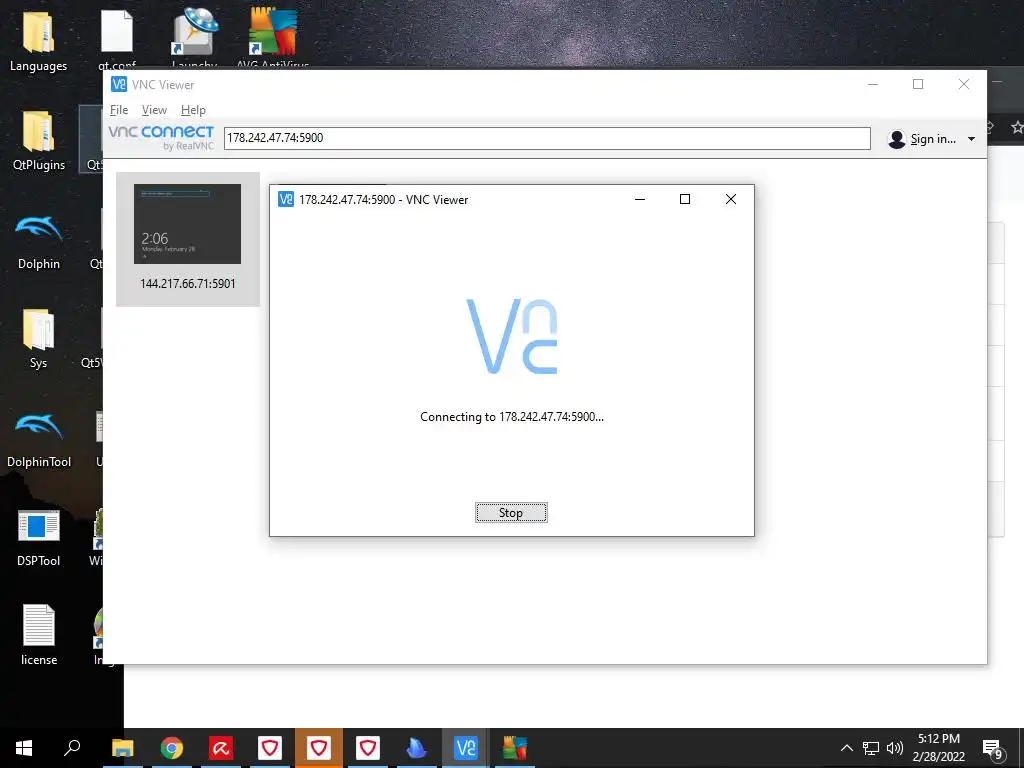Click the Sign in... button

pyautogui.click(x=923, y=138)
